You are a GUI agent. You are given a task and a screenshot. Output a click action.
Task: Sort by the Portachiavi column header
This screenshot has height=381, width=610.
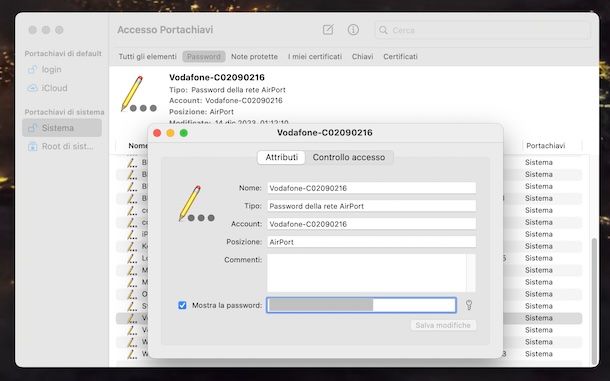click(545, 146)
